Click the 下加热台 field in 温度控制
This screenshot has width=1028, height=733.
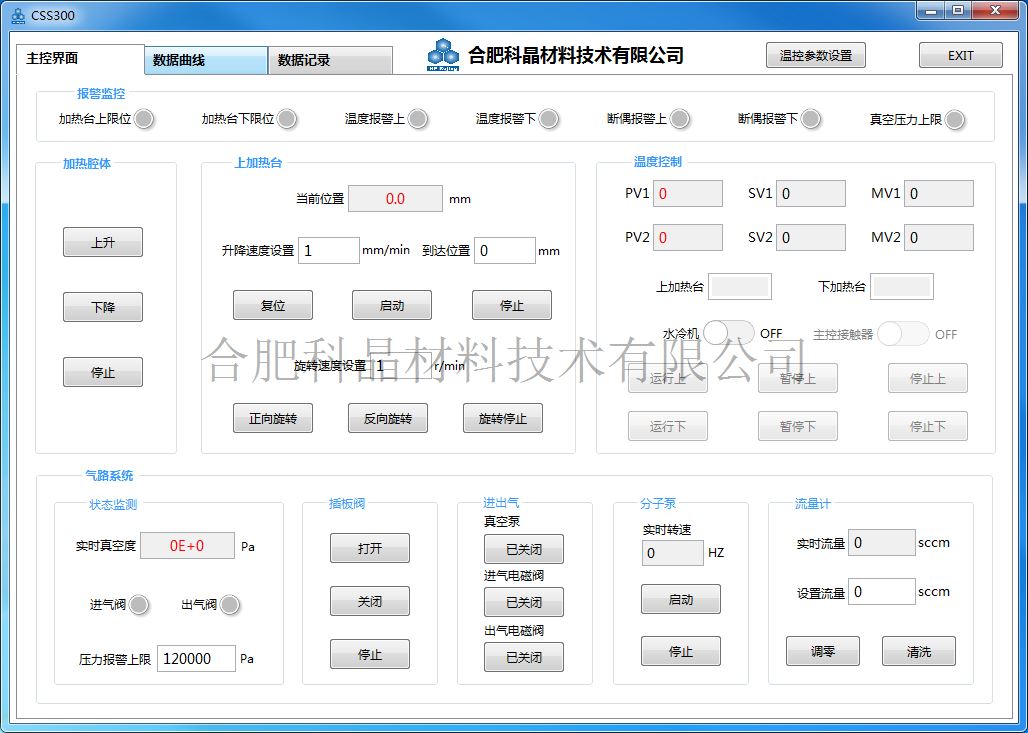point(901,287)
